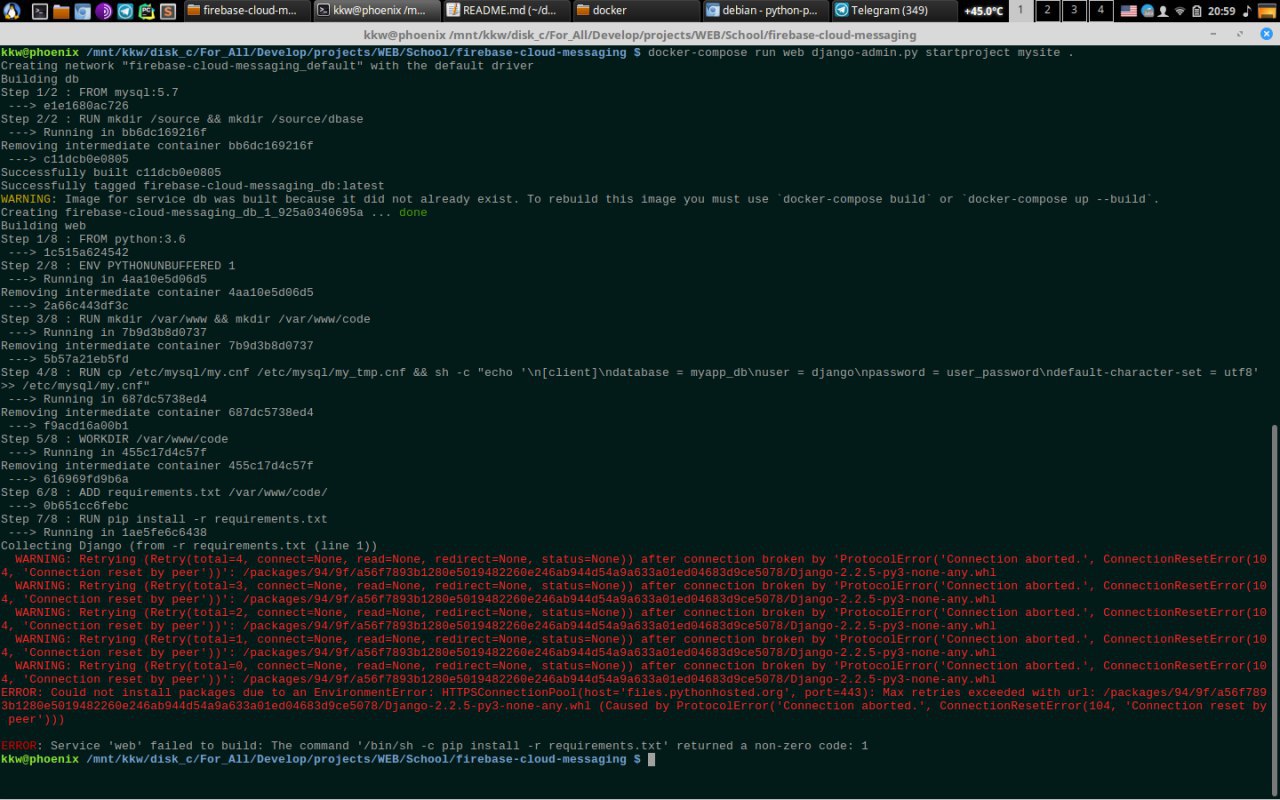Screen dimensions: 1280x800
Task: Switch to docker folder window
Action: point(636,11)
